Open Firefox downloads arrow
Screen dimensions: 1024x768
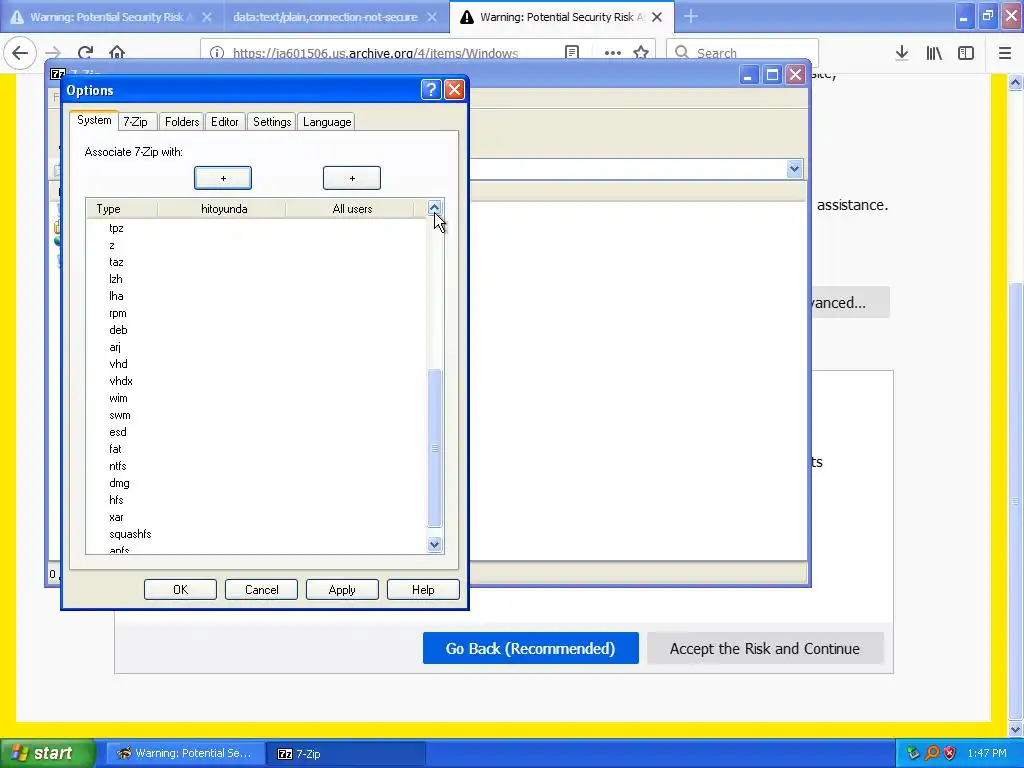(902, 53)
